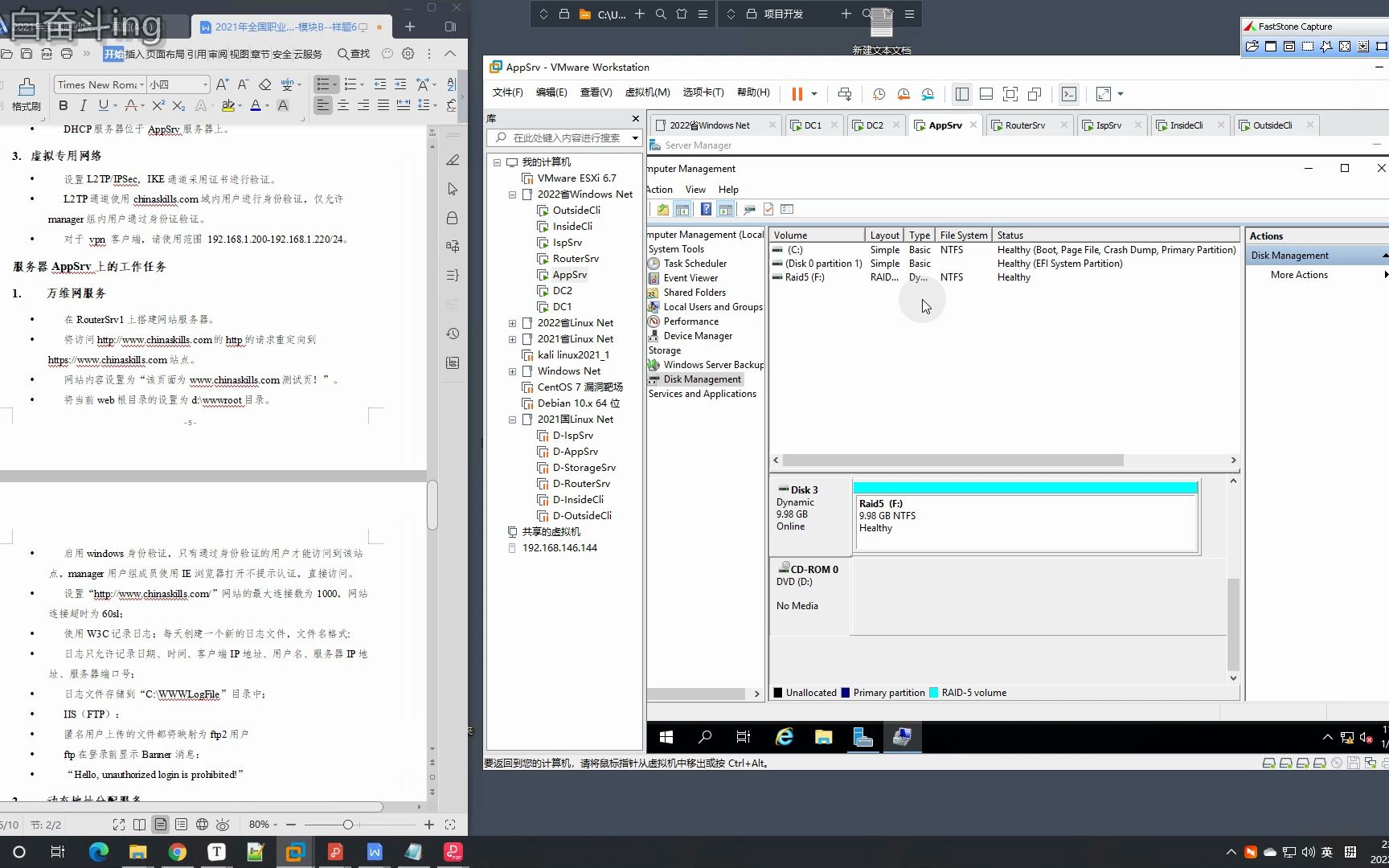Collapse the 2022省Windows Net folder
This screenshot has height=868, width=1389.
coord(512,194)
